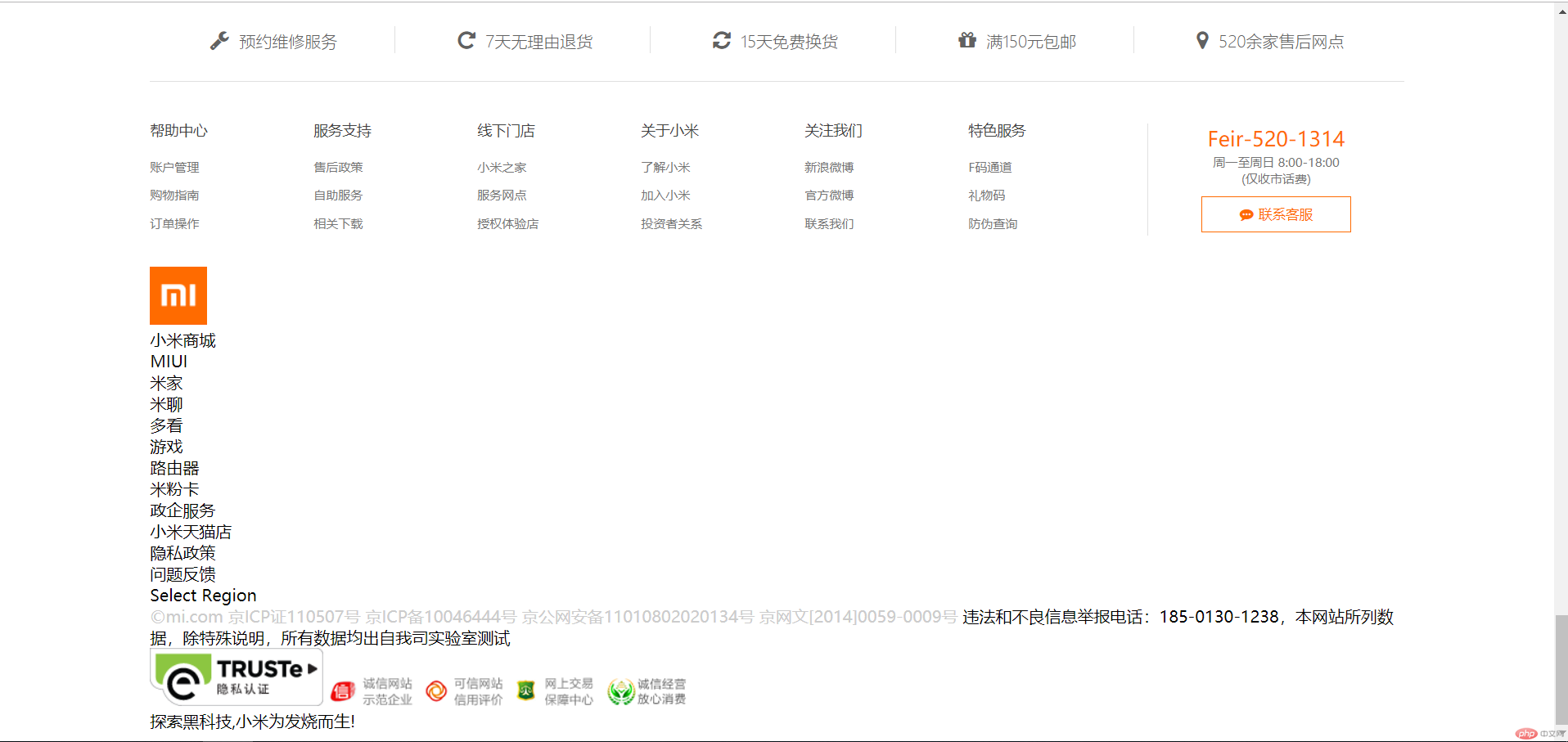Click the page vertical scrollbar thumb
Screen dimensions: 1568x742
(1561, 668)
